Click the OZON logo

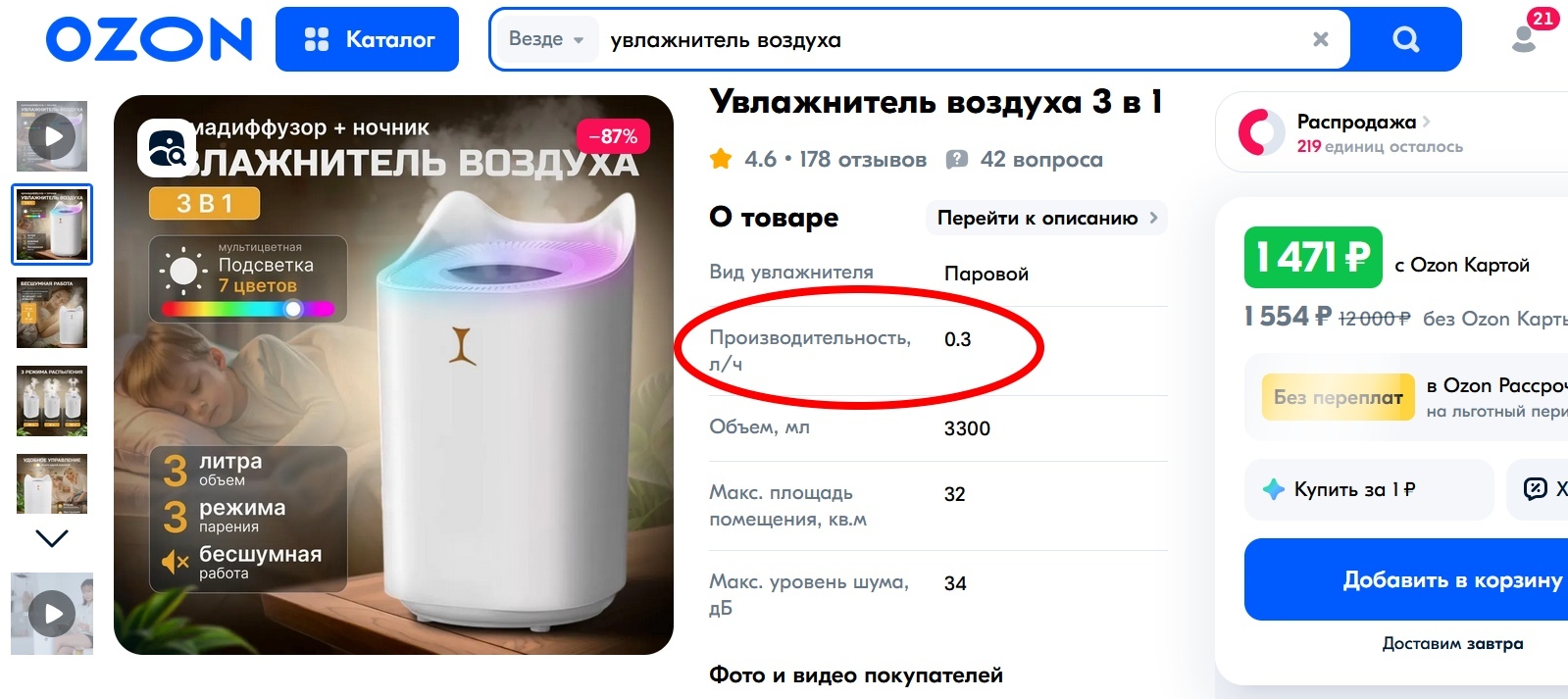click(x=149, y=39)
